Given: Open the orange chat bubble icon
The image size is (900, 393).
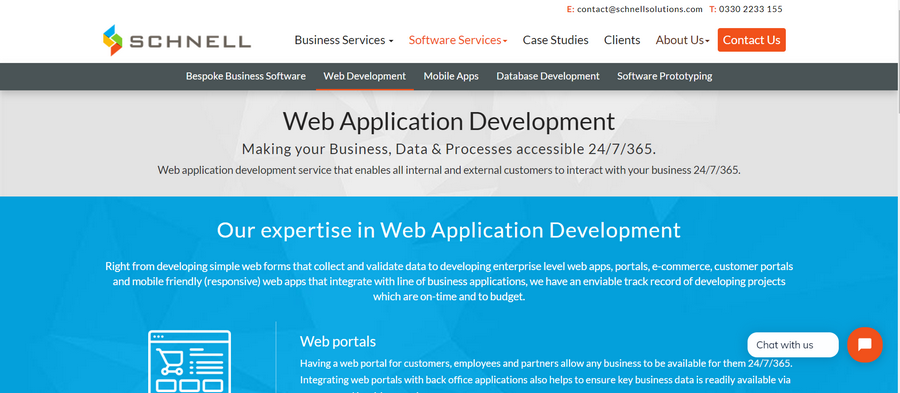Looking at the screenshot, I should 864,344.
